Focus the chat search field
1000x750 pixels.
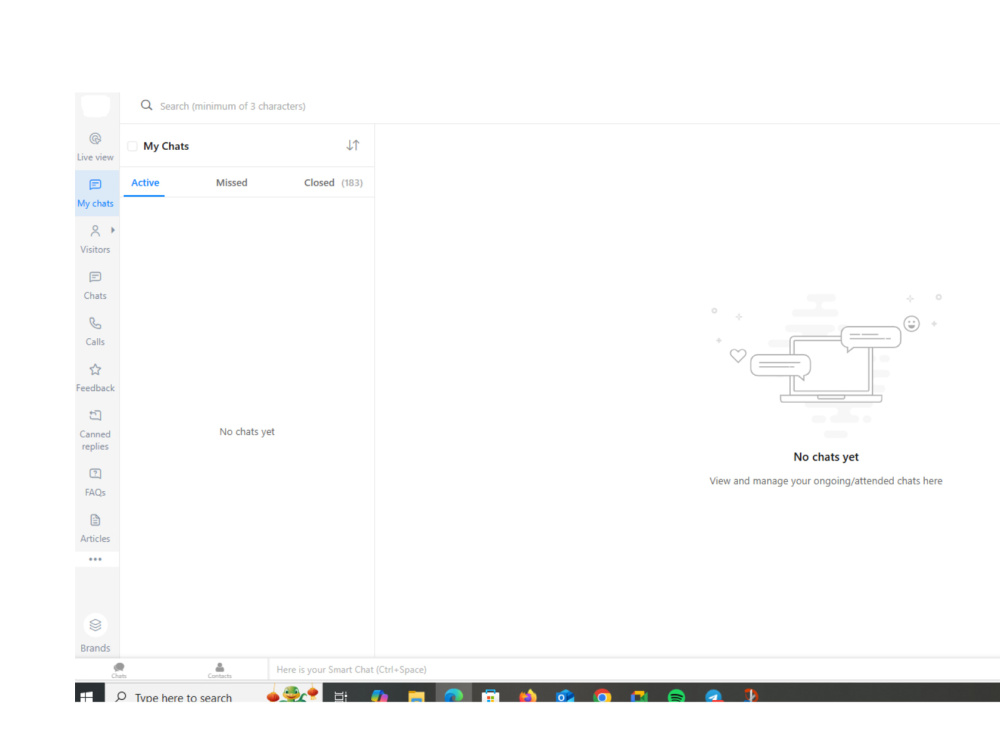click(x=232, y=106)
